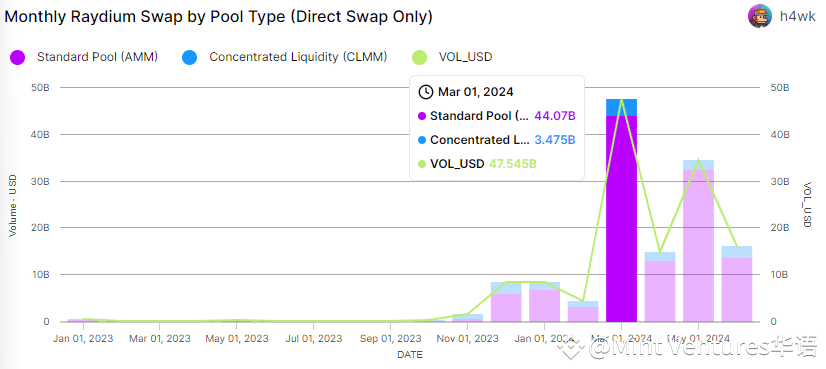Viewport: 826px width, 369px height.
Task: Click the h4wk avatar icon
Action: [760, 16]
